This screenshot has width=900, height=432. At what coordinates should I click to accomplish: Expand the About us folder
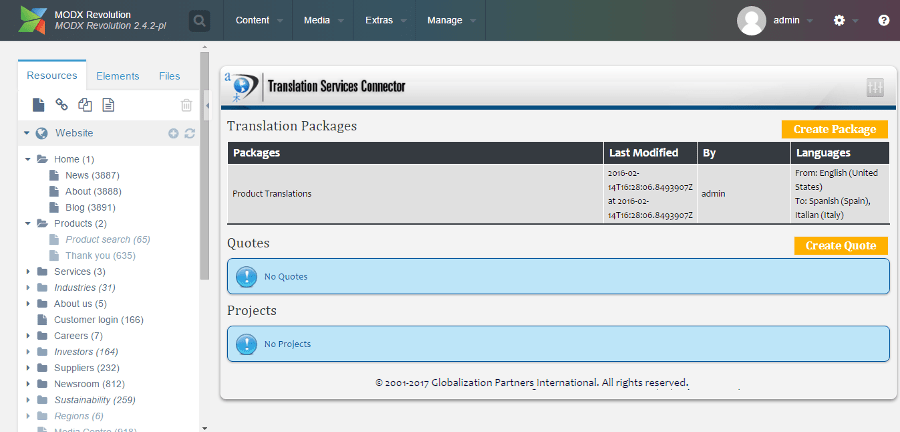pyautogui.click(x=28, y=303)
